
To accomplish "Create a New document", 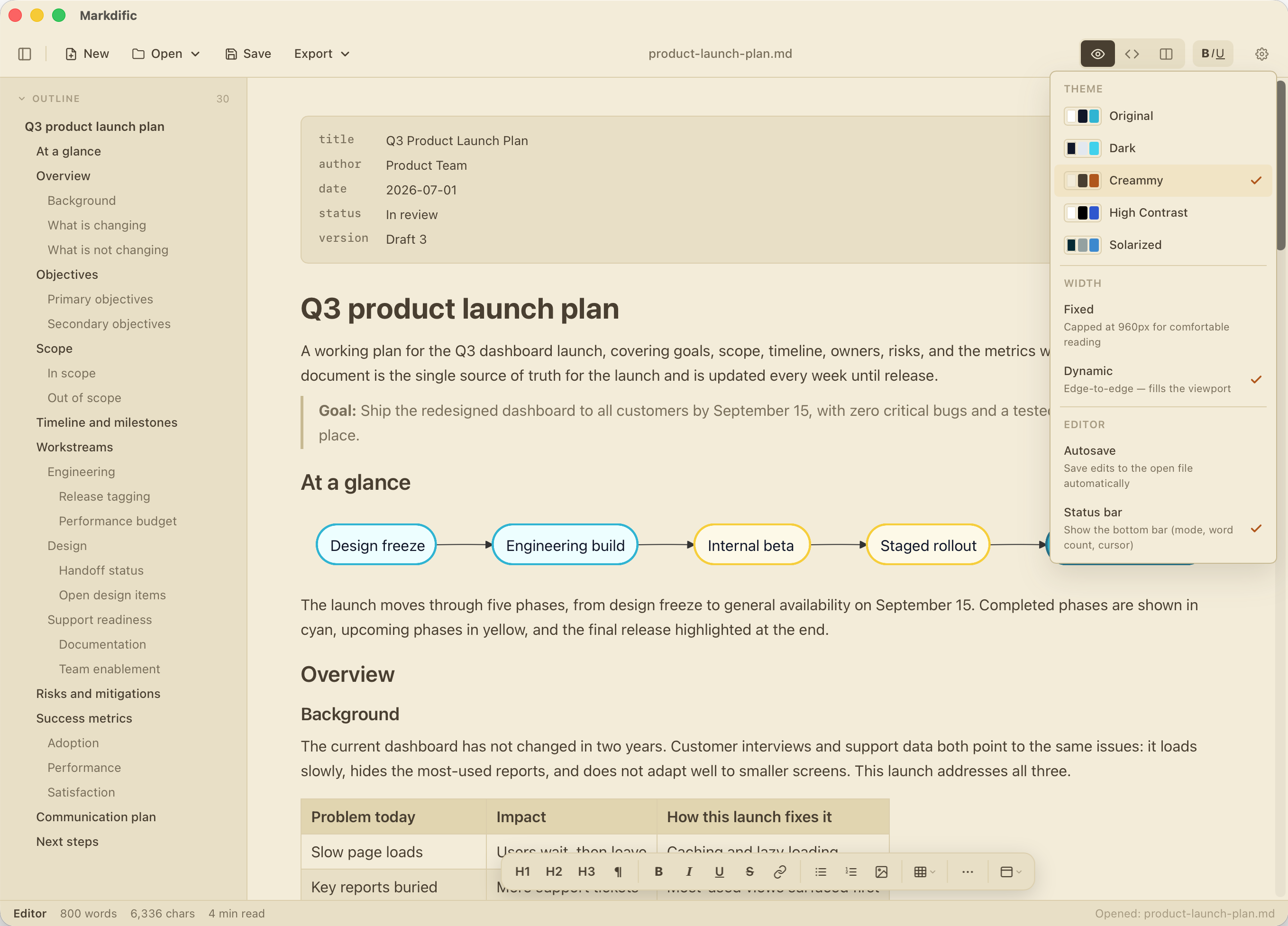I will 87,54.
